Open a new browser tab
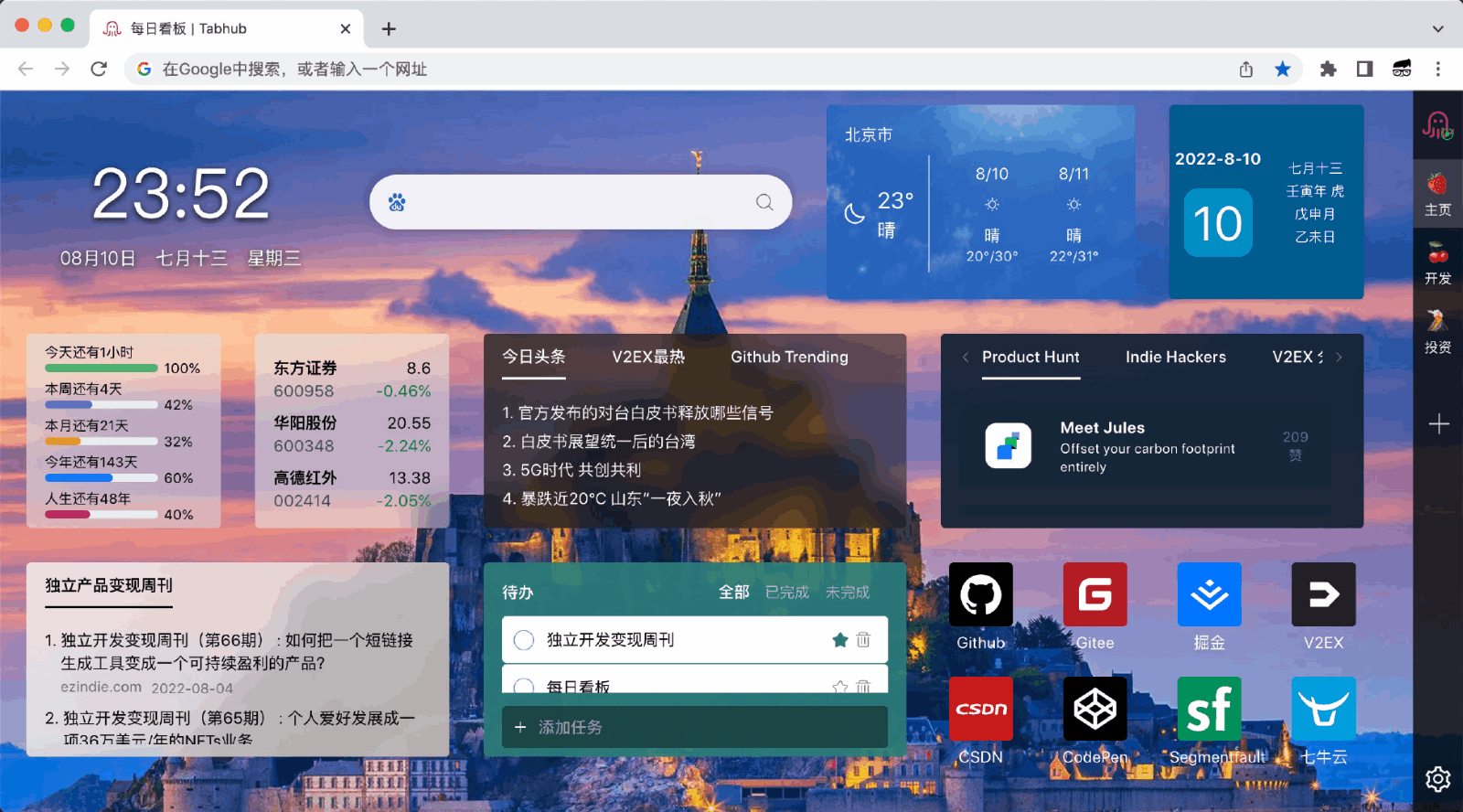The width and height of the screenshot is (1463, 812). pos(389,28)
